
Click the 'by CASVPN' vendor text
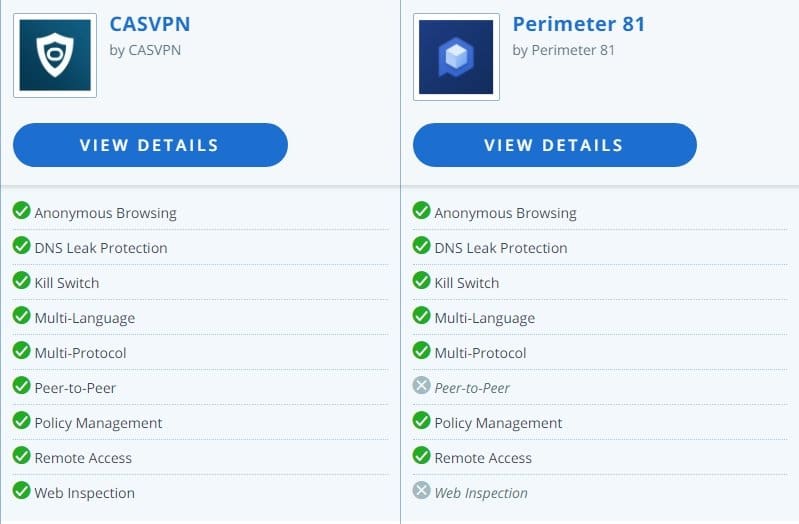tap(145, 50)
